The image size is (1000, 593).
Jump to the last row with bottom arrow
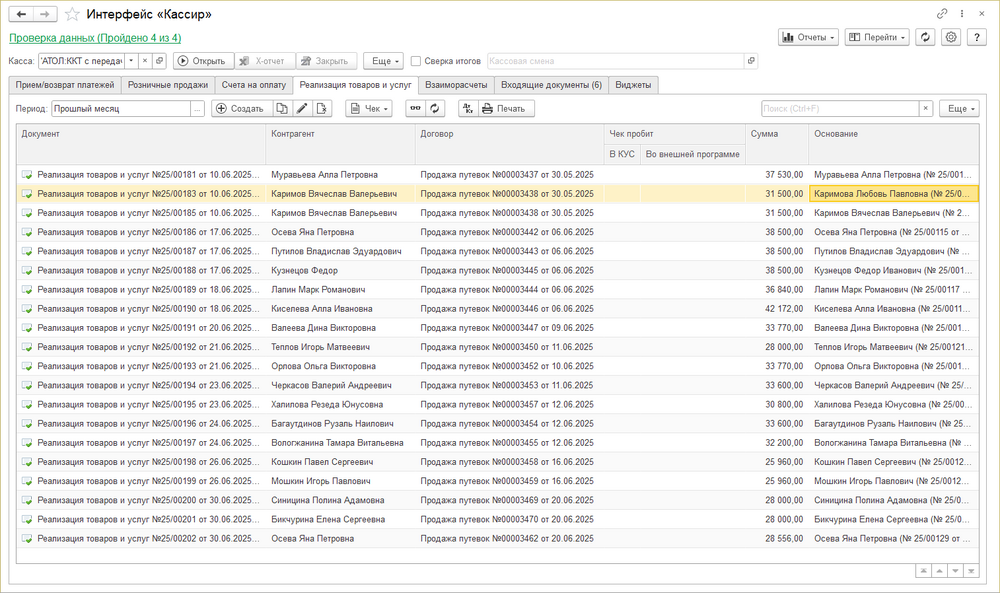pyautogui.click(x=972, y=571)
